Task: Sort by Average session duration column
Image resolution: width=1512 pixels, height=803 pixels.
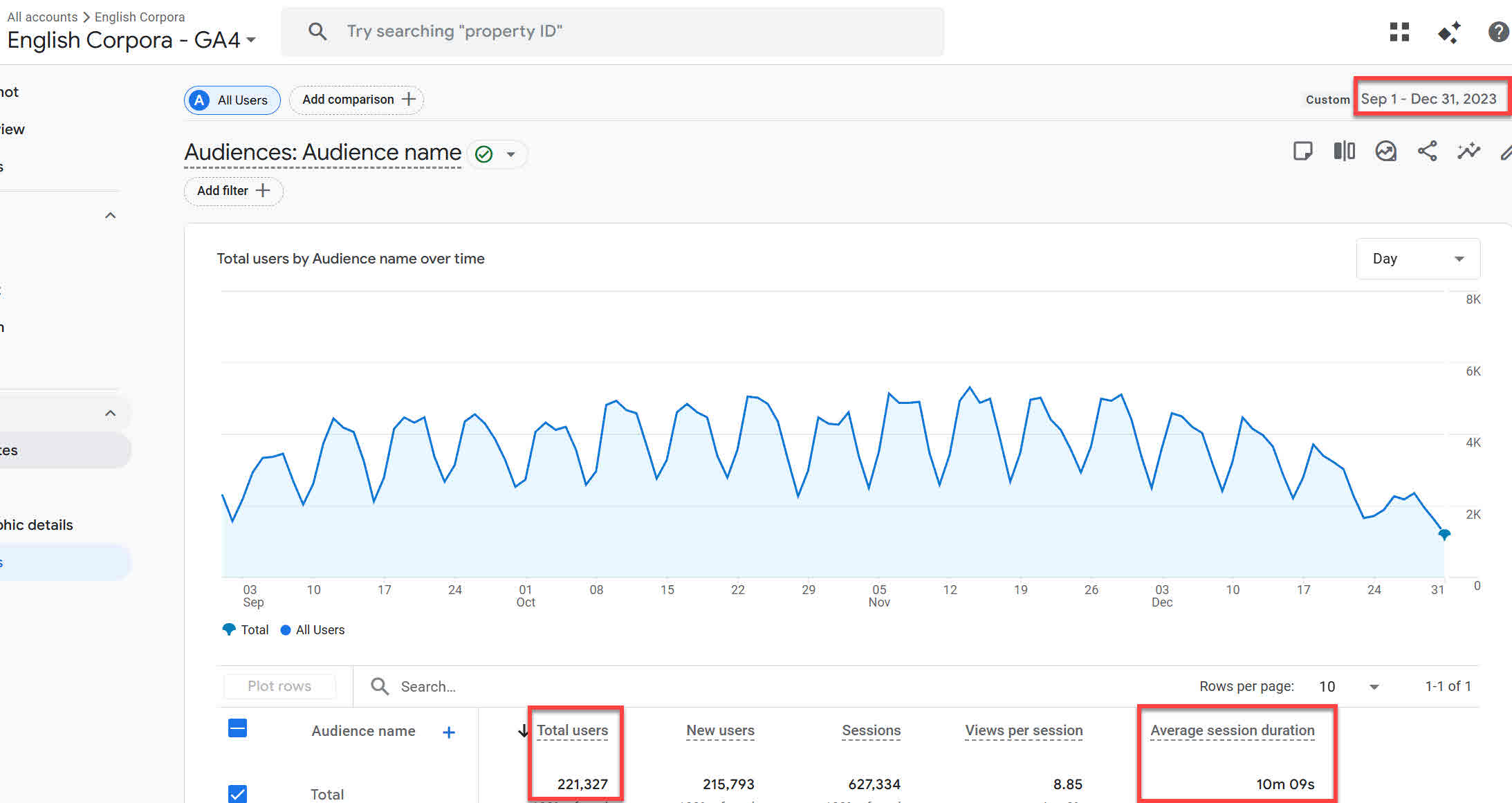Action: tap(1232, 730)
